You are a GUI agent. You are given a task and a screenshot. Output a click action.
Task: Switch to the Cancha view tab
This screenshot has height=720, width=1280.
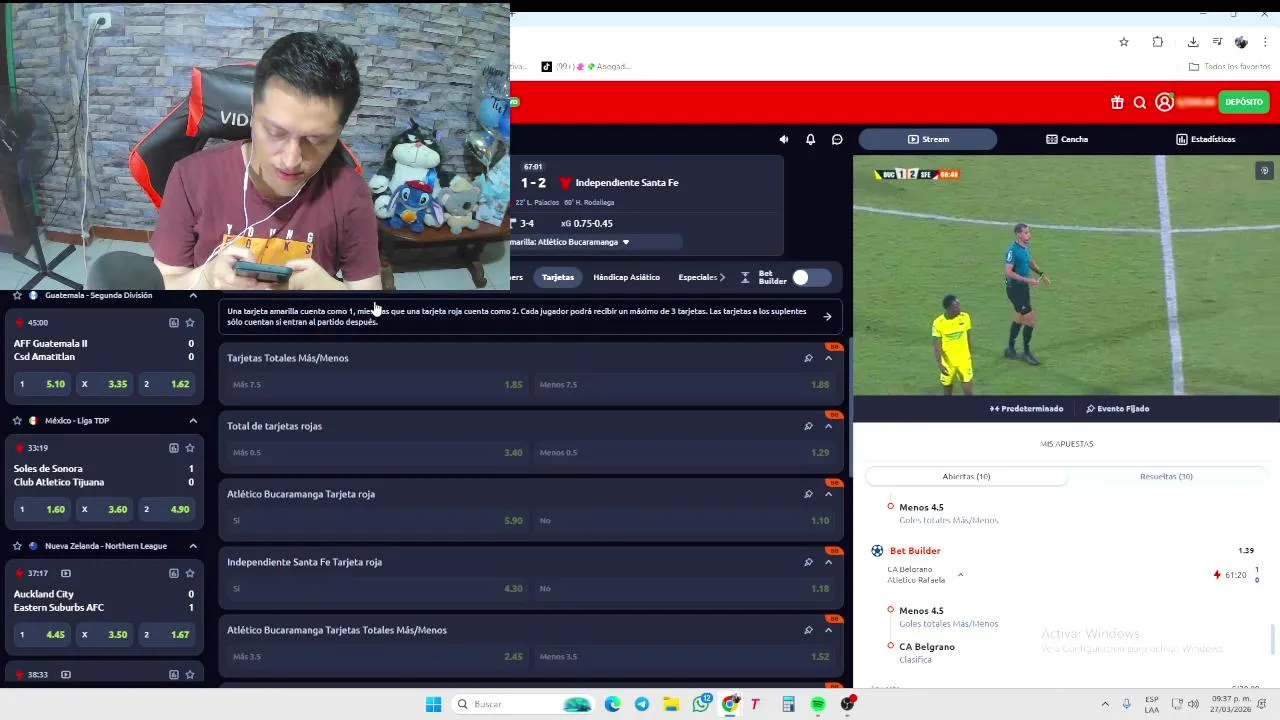(x=1067, y=139)
